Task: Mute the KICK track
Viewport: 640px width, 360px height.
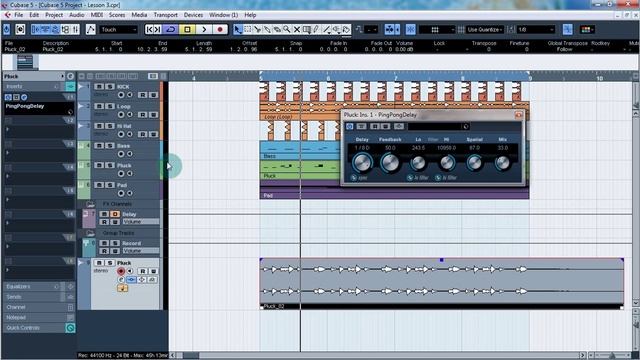Action: click(x=99, y=87)
